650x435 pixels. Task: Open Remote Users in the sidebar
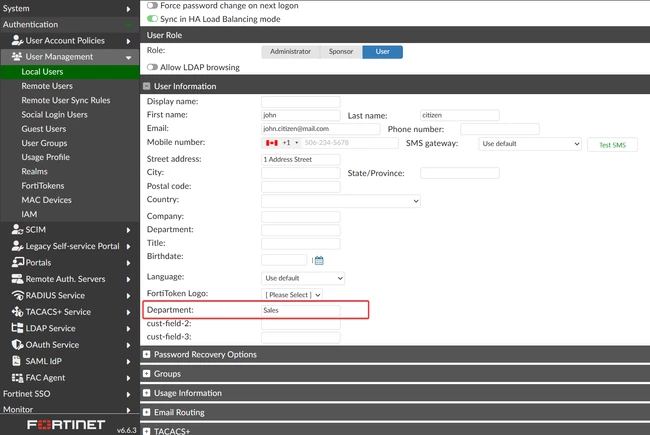pyautogui.click(x=47, y=86)
